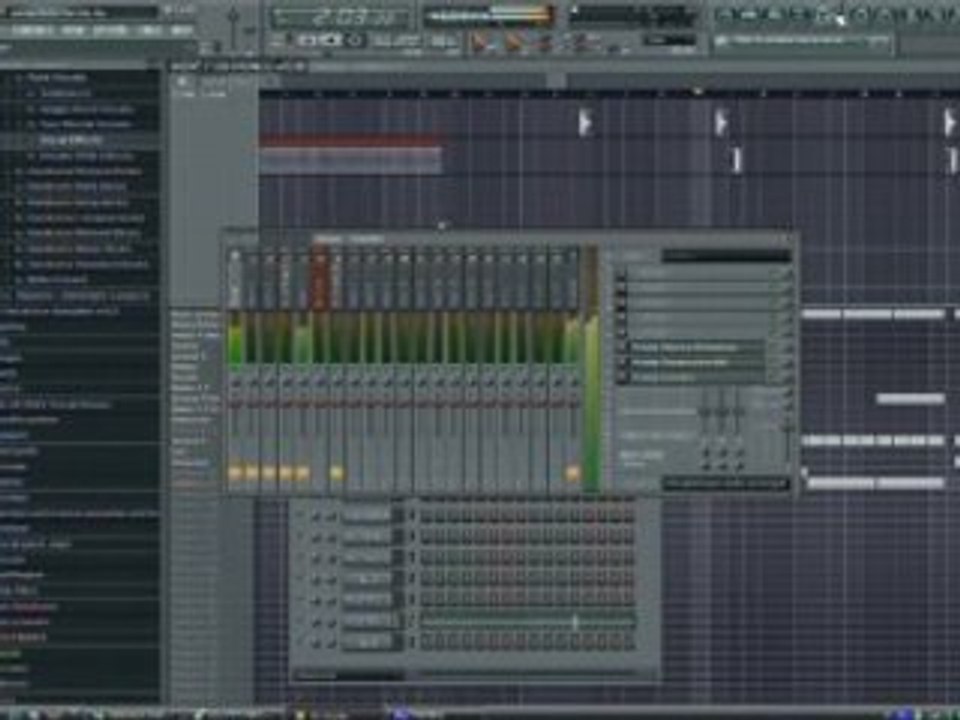Image resolution: width=960 pixels, height=720 pixels.
Task: Click the green piano-roll preview row in the step sequencer
Action: [x=528, y=621]
